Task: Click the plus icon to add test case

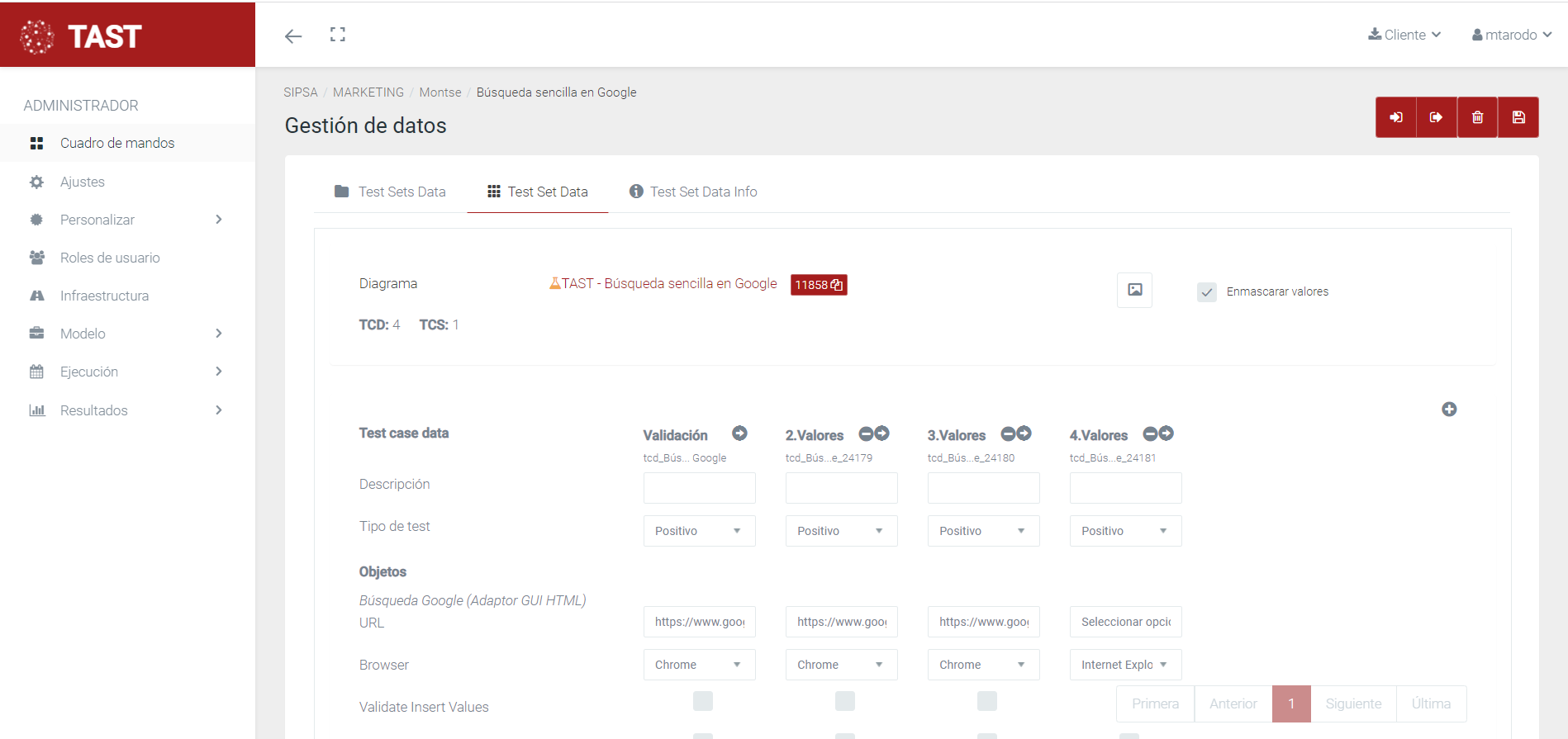Action: point(1448,410)
